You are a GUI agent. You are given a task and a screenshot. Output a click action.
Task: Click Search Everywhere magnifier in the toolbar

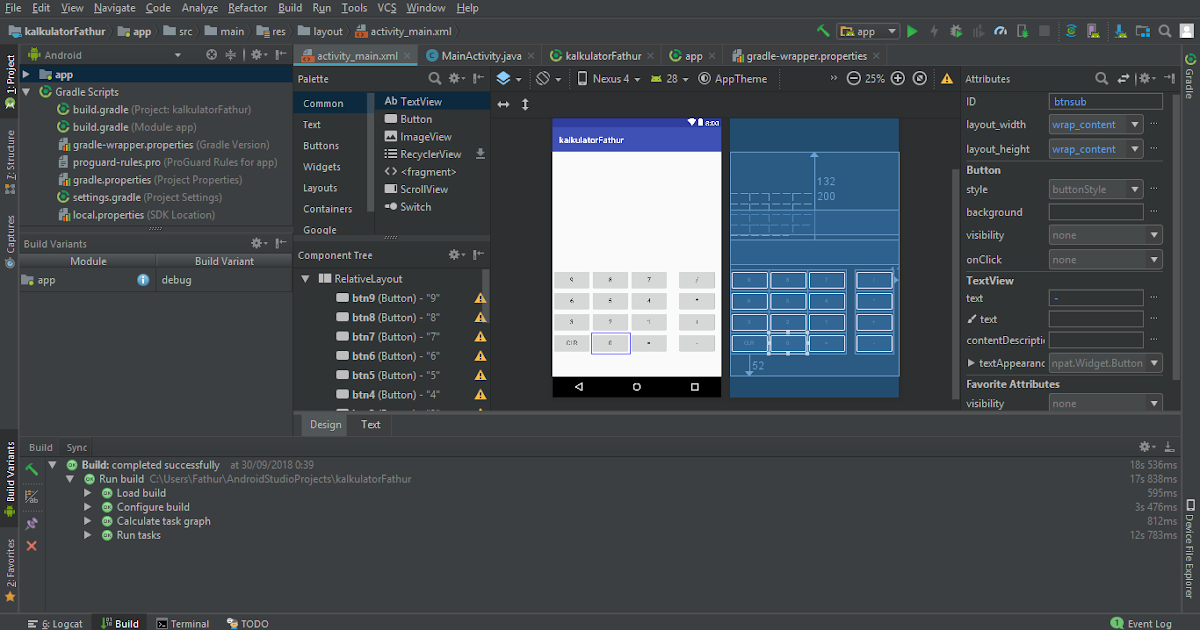tap(1163, 31)
